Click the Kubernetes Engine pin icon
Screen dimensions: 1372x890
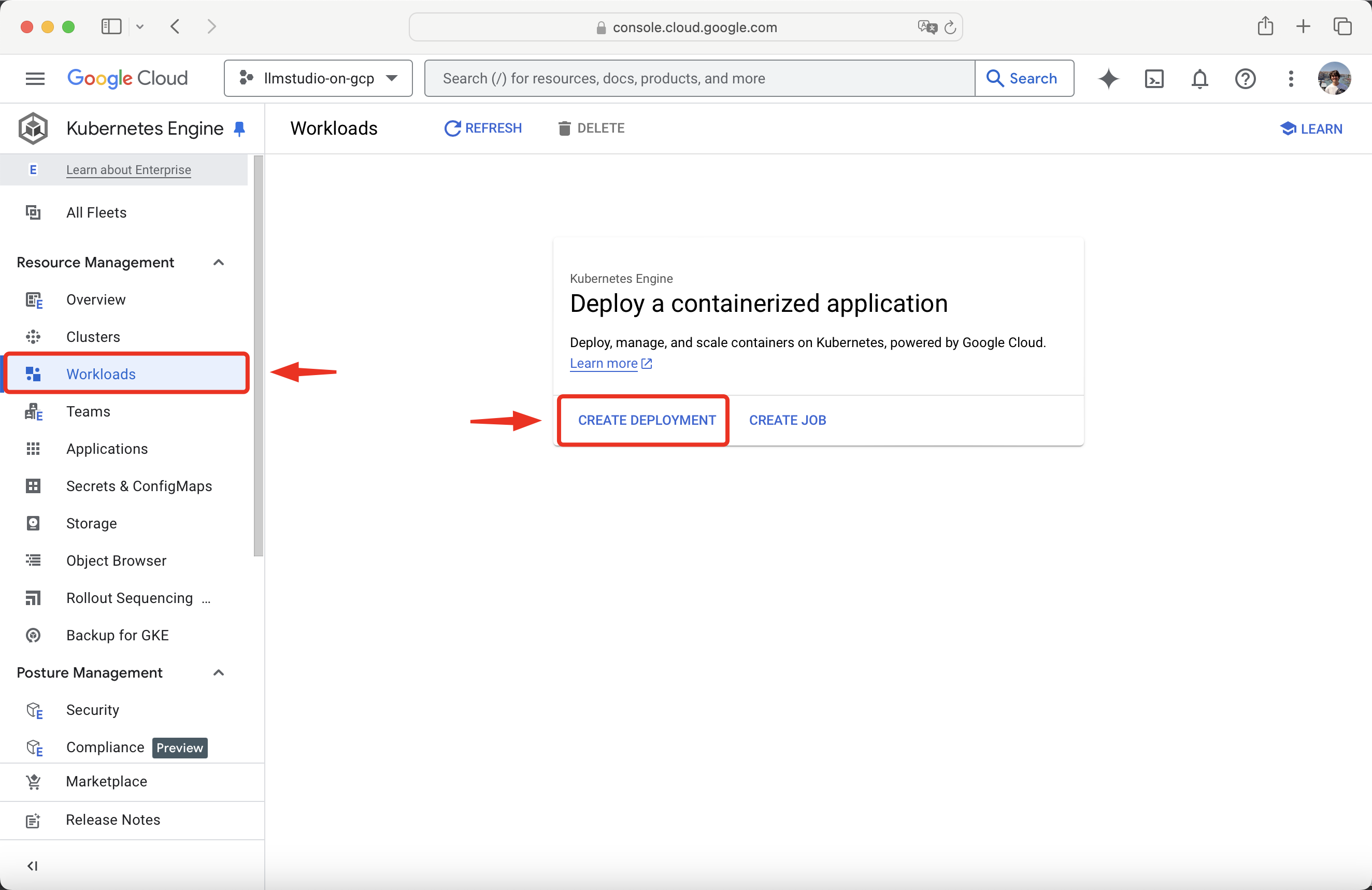pos(240,128)
